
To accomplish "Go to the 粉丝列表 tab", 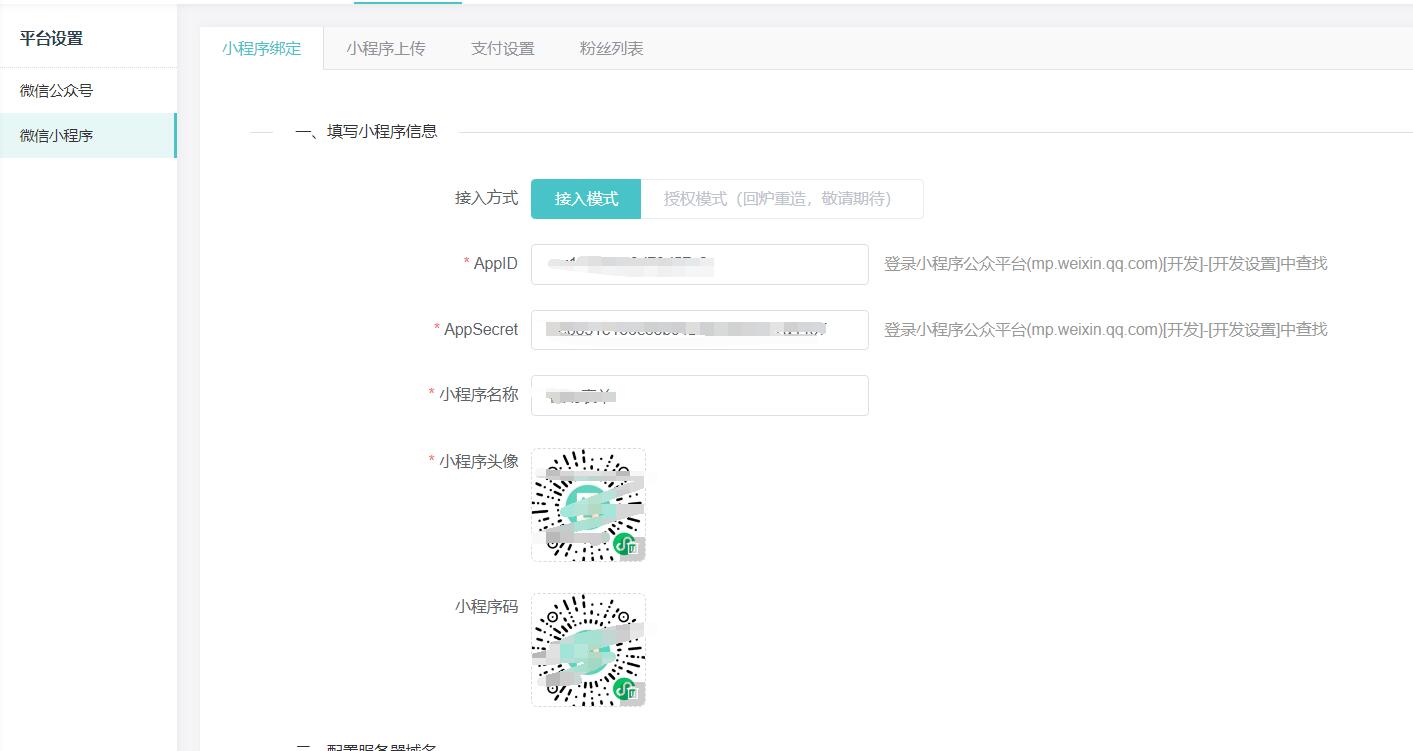I will coord(611,48).
